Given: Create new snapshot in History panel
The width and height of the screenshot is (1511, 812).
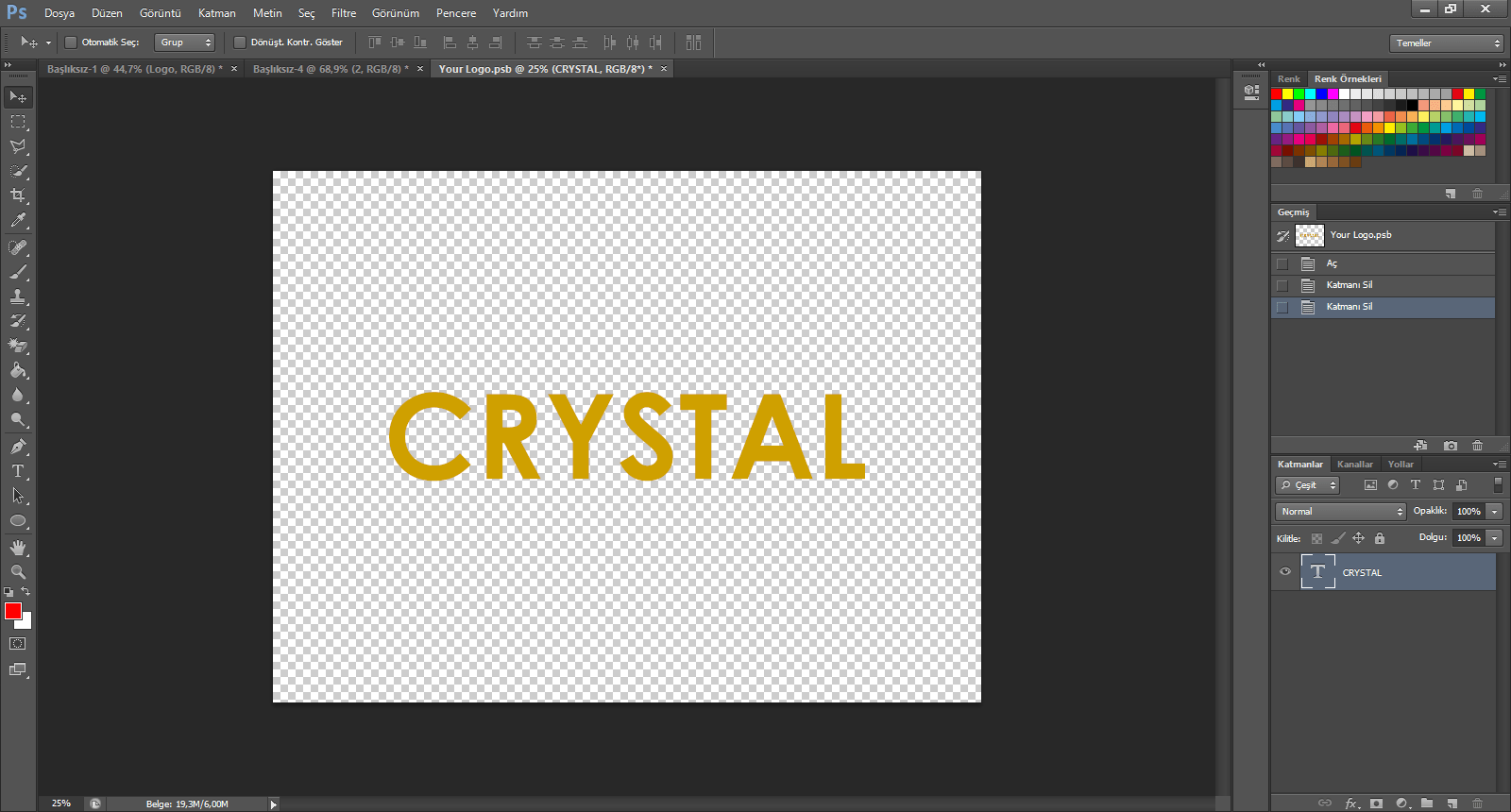Looking at the screenshot, I should tap(1451, 446).
